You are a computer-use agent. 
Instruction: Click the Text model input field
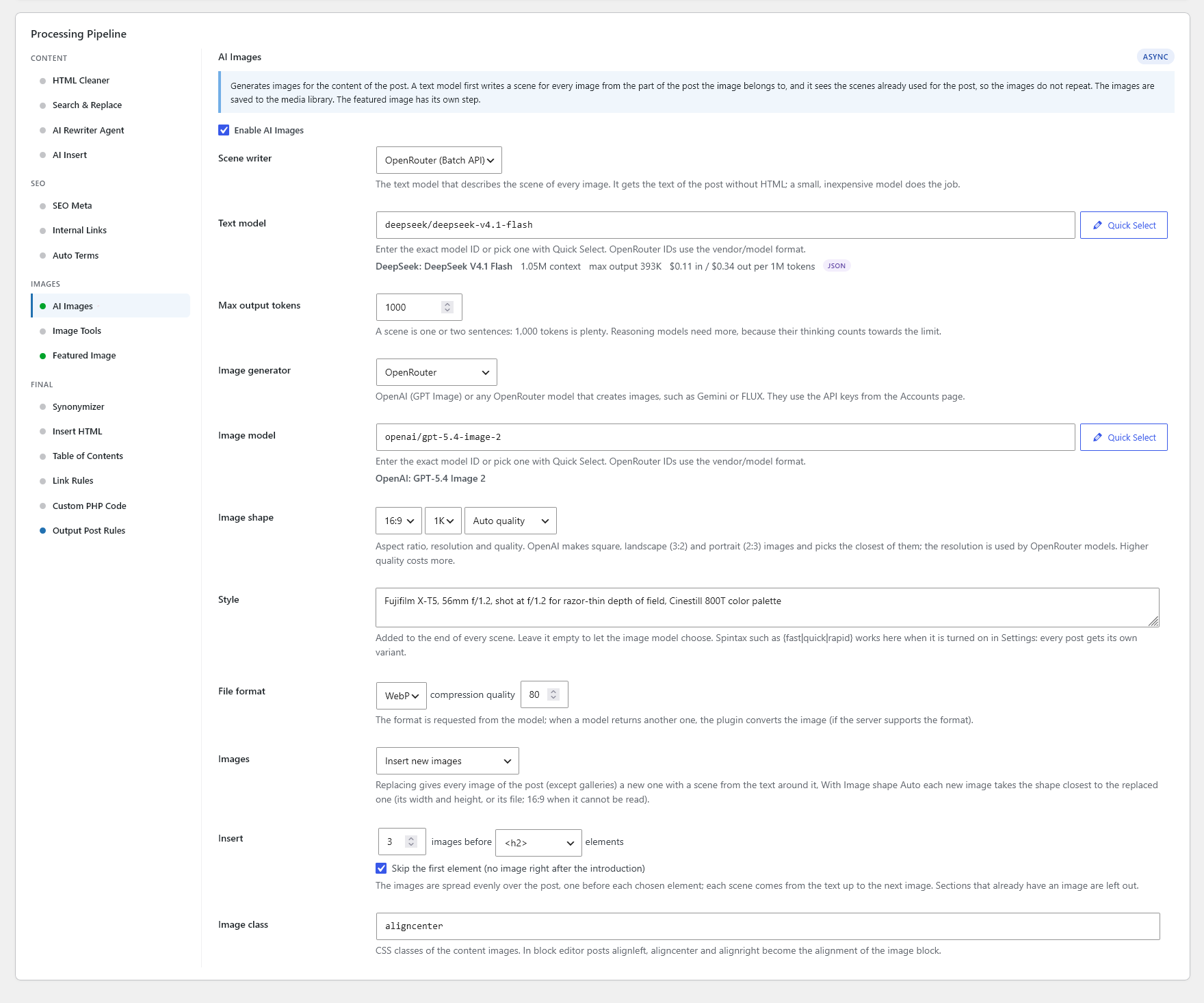(x=726, y=225)
